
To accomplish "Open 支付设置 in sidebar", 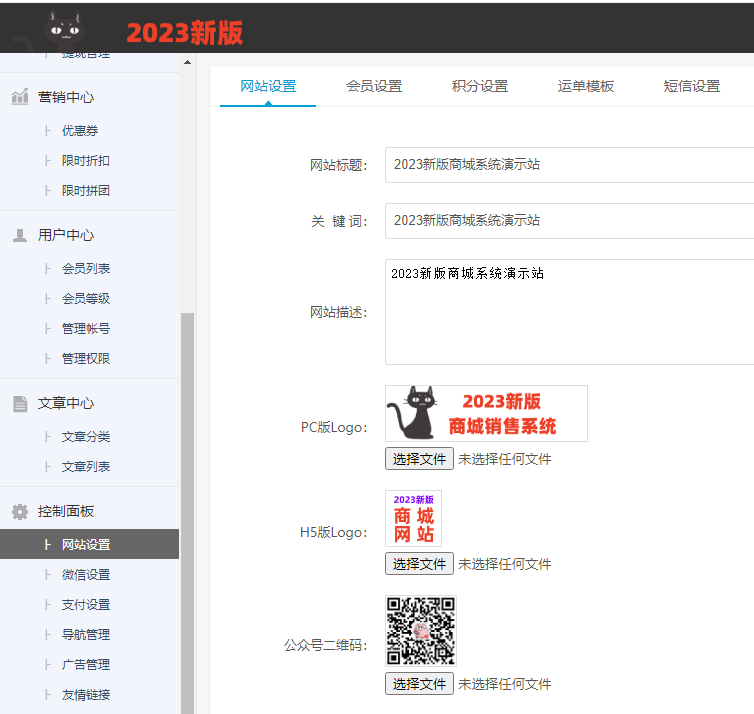I will [x=86, y=604].
